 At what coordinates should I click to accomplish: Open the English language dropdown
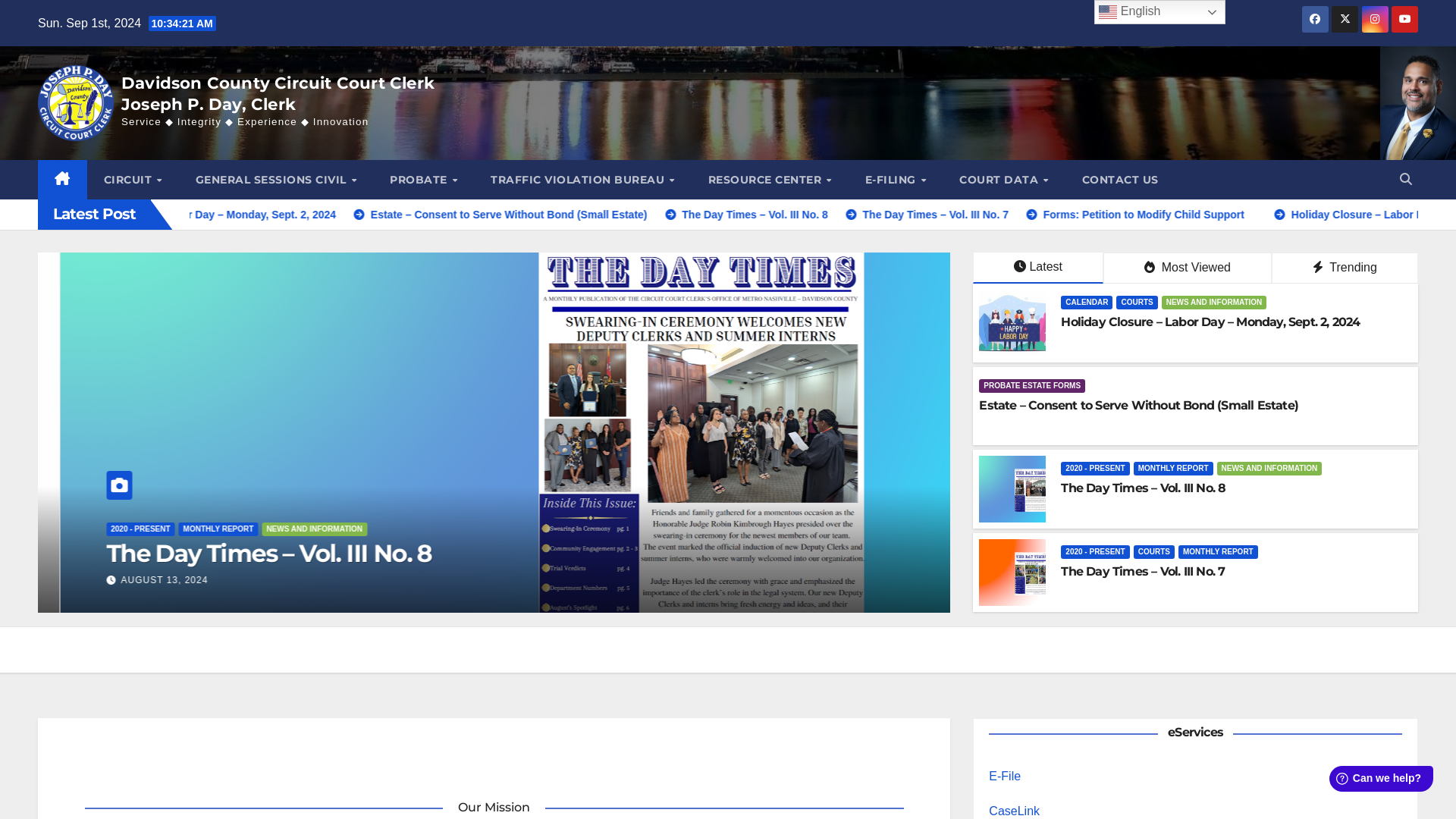tap(1159, 12)
